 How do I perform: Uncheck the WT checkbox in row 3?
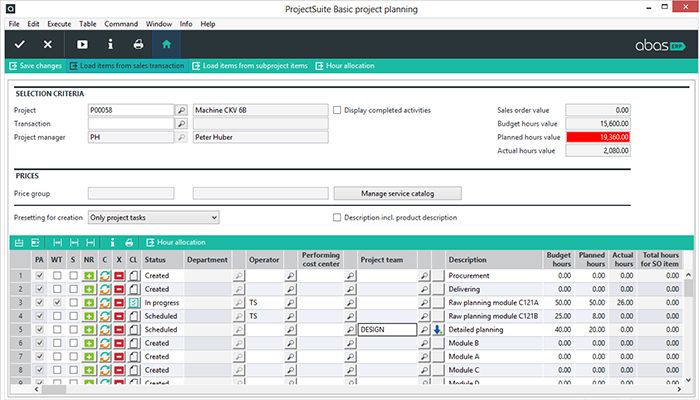57,302
